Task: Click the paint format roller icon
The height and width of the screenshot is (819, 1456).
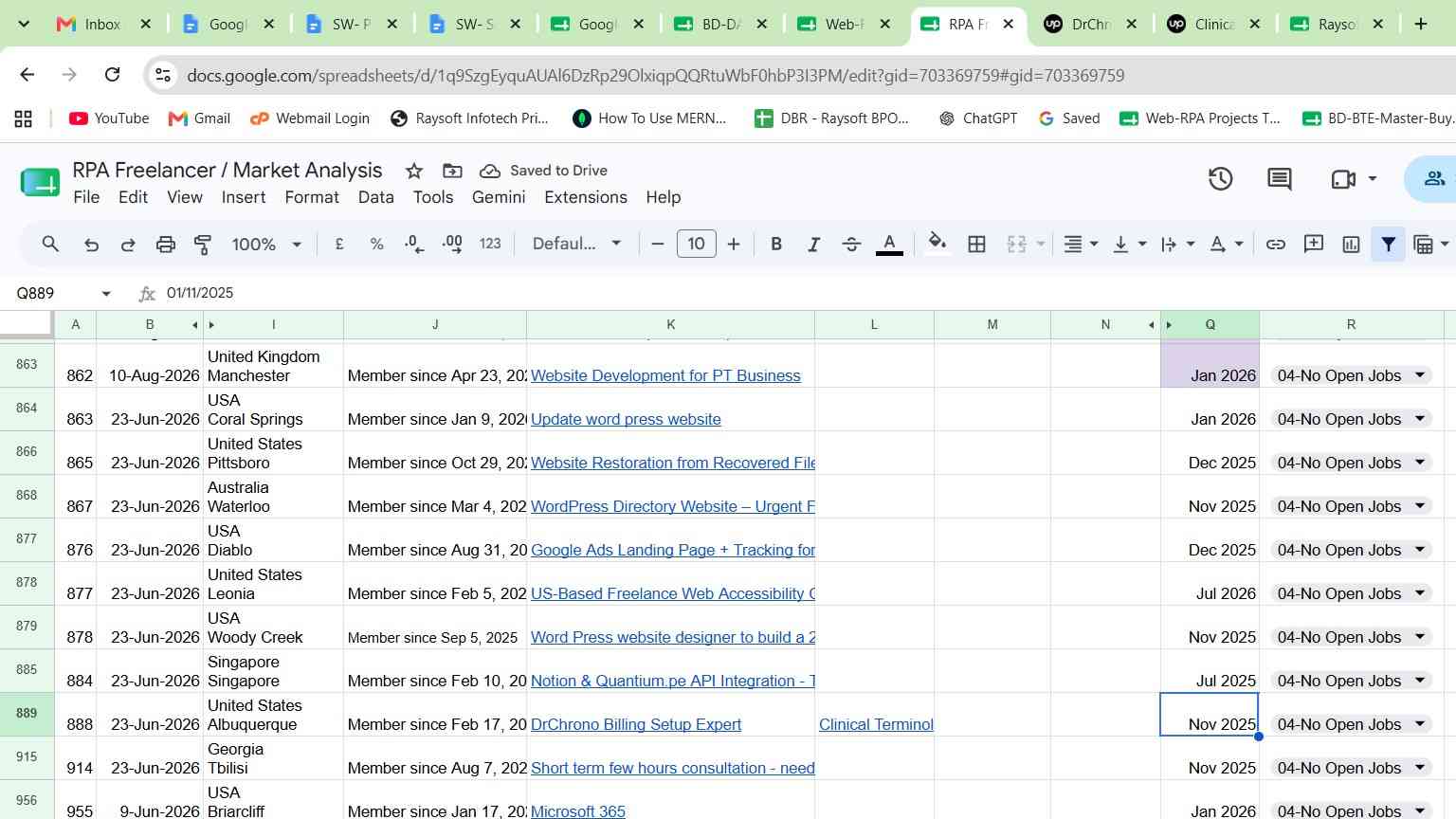Action: tap(203, 245)
